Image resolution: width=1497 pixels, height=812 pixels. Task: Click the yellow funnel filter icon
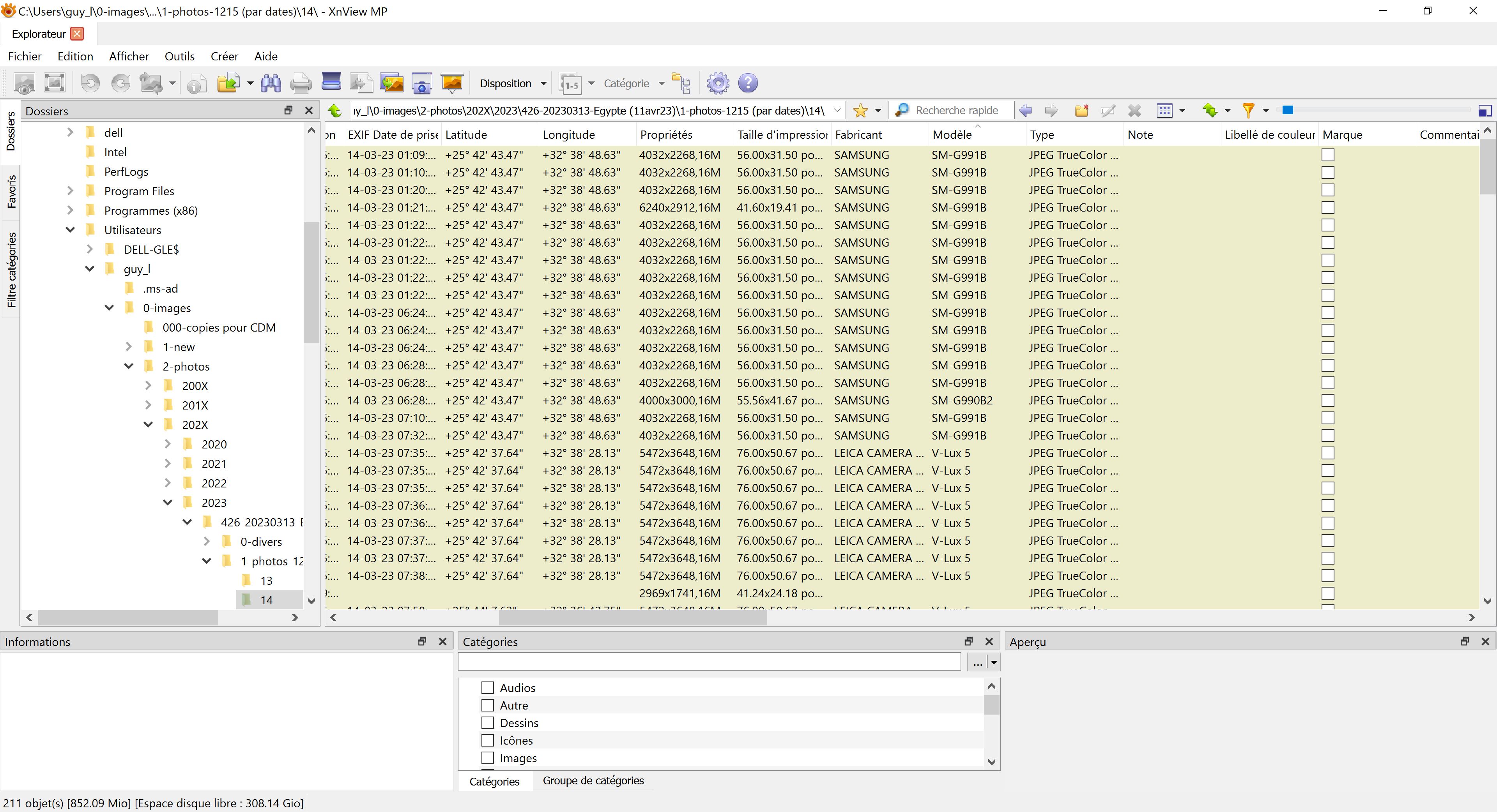(x=1247, y=110)
